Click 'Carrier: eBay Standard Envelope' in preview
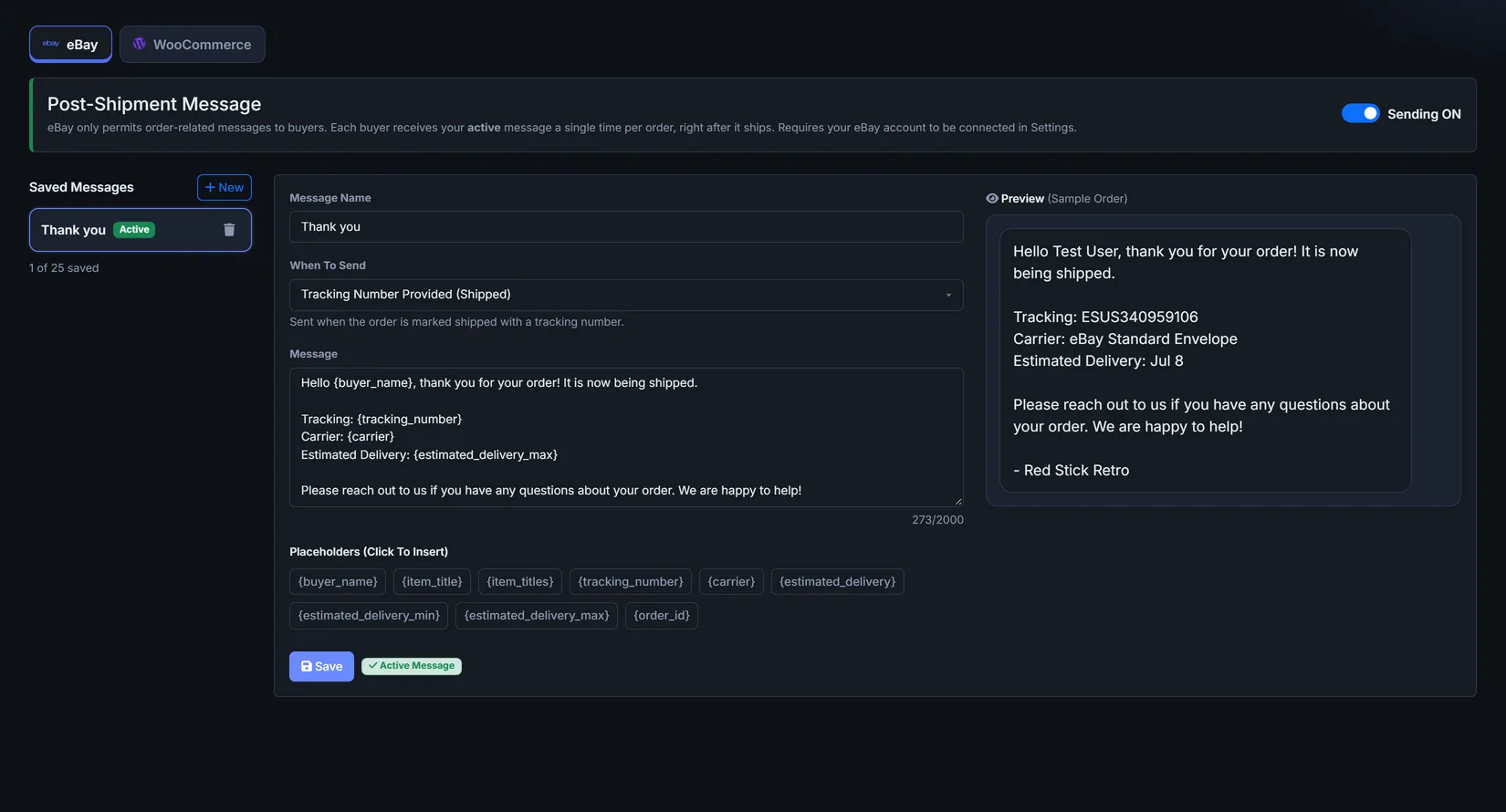The width and height of the screenshot is (1506, 812). tap(1125, 338)
